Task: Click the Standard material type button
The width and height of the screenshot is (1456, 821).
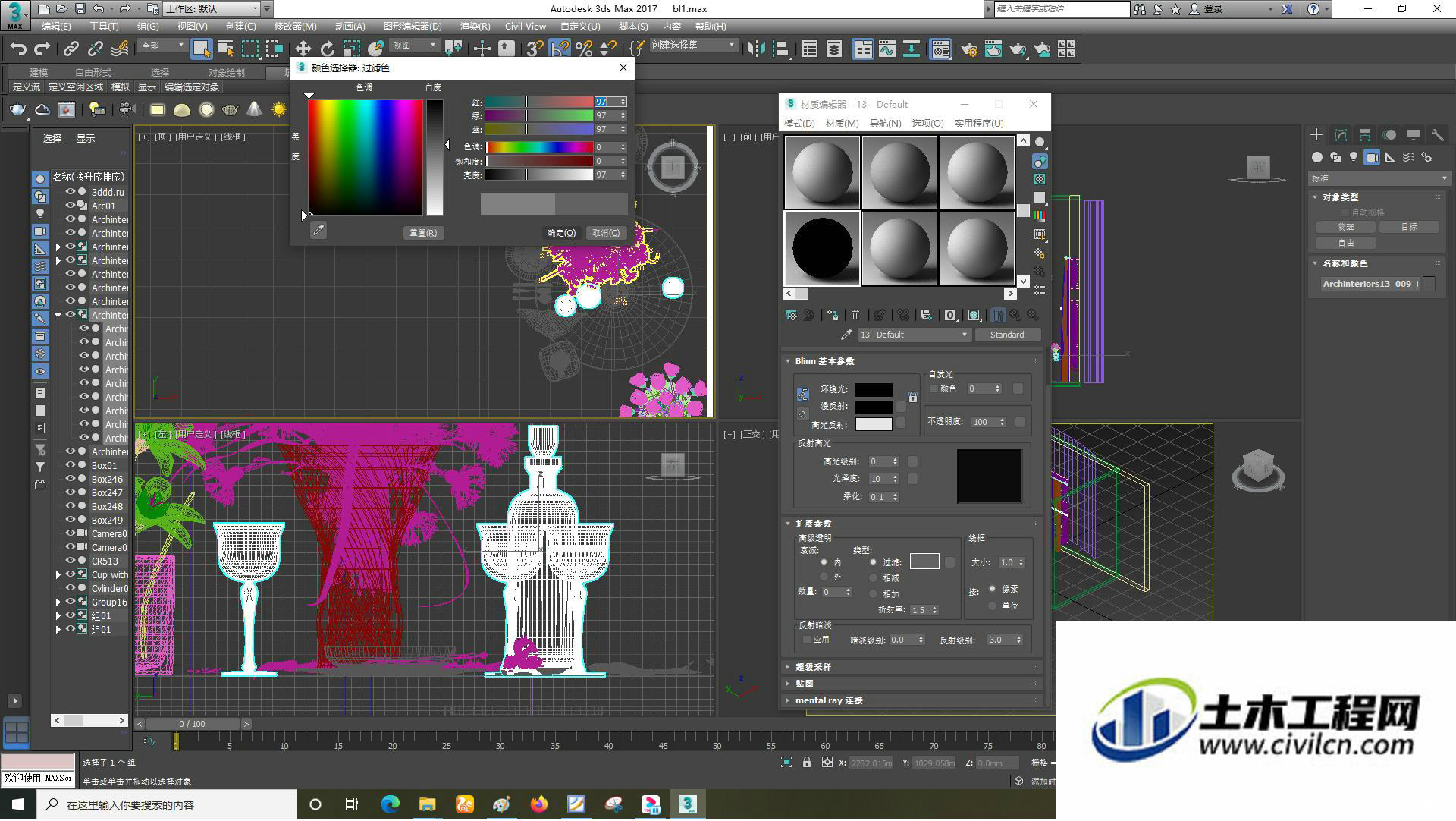Action: click(1007, 335)
